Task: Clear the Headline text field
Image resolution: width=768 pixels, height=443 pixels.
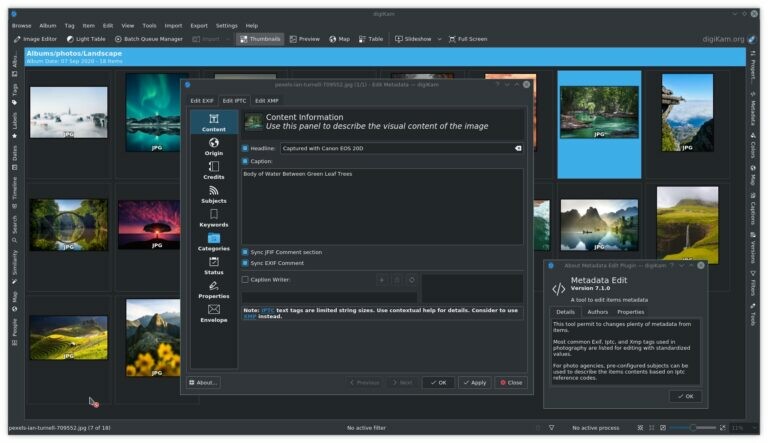Action: (x=518, y=148)
